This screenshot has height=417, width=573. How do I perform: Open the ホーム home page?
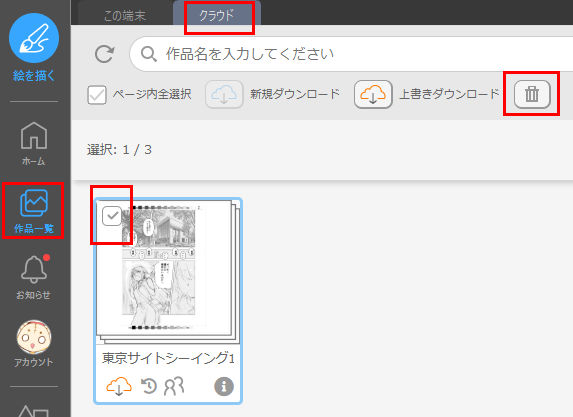click(x=34, y=143)
